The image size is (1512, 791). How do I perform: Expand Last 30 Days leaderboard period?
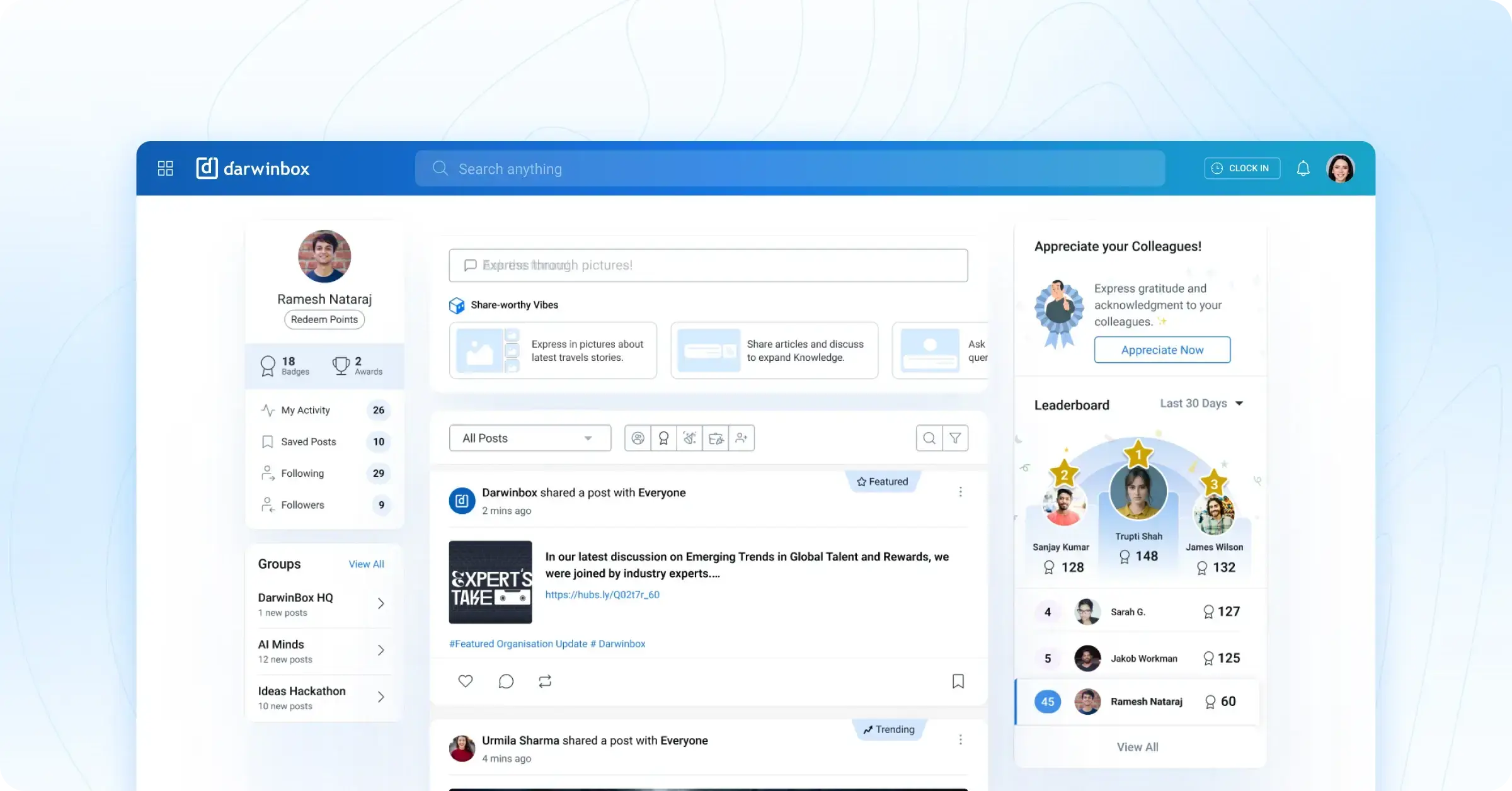[x=1201, y=404]
